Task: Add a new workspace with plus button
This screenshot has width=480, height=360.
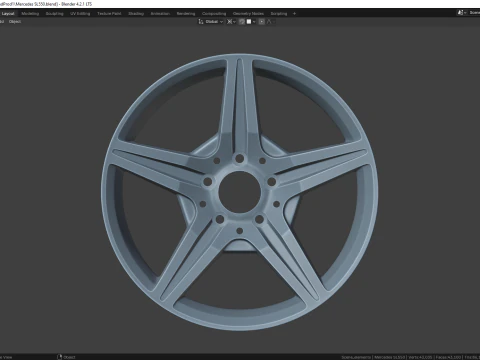Action: tap(294, 14)
